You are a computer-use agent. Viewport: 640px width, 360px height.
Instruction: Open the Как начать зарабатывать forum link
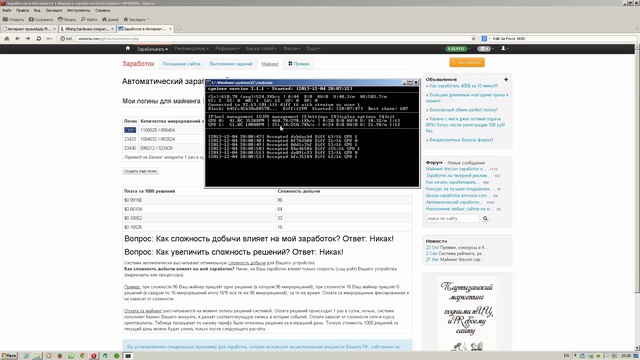pyautogui.click(x=452, y=182)
